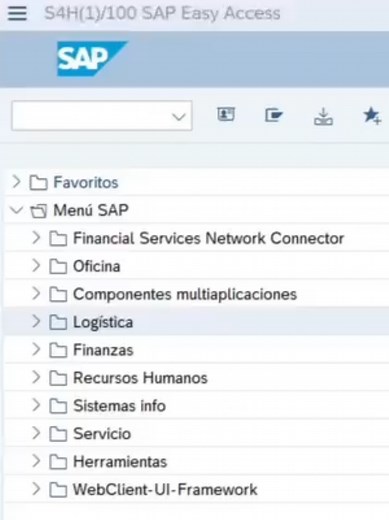
Task: Click the Oficina folder icon
Action: point(58,267)
